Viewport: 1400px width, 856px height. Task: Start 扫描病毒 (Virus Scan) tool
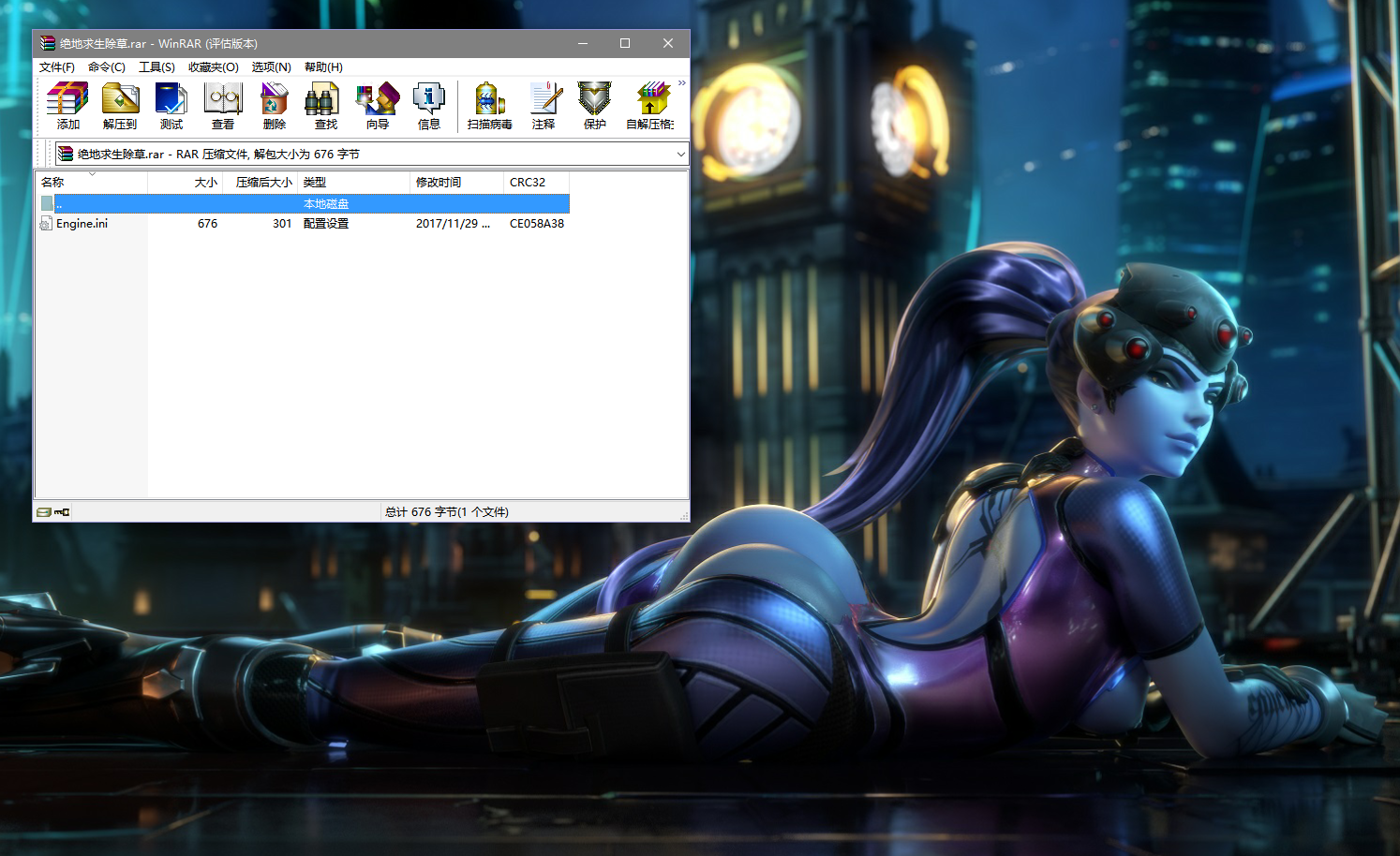coord(489,105)
